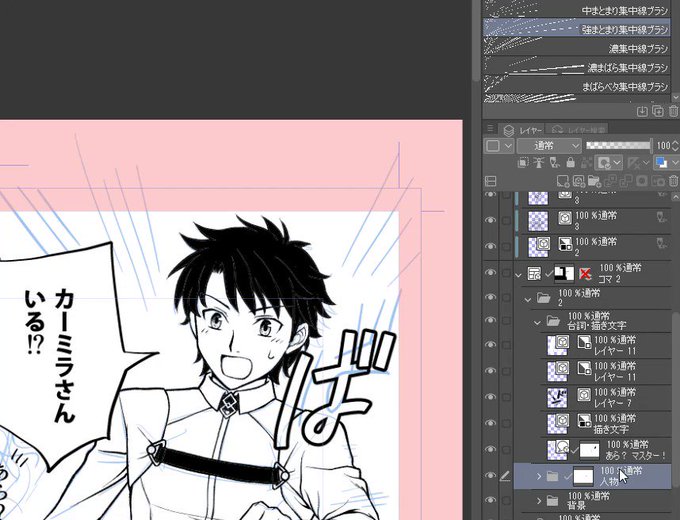Hide the レイヤー 7 layer

(490, 396)
